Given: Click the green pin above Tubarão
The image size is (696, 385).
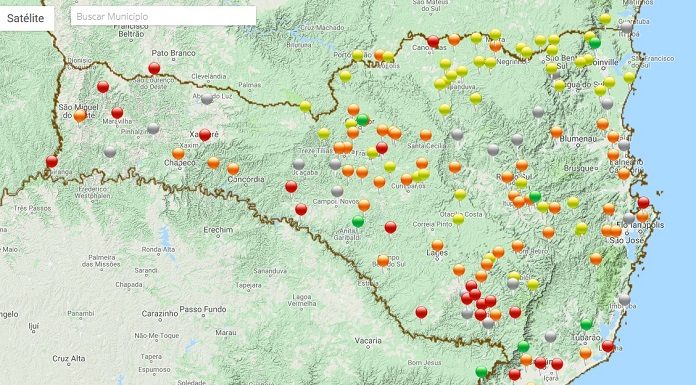Looking at the screenshot, I should pyautogui.click(x=586, y=325).
